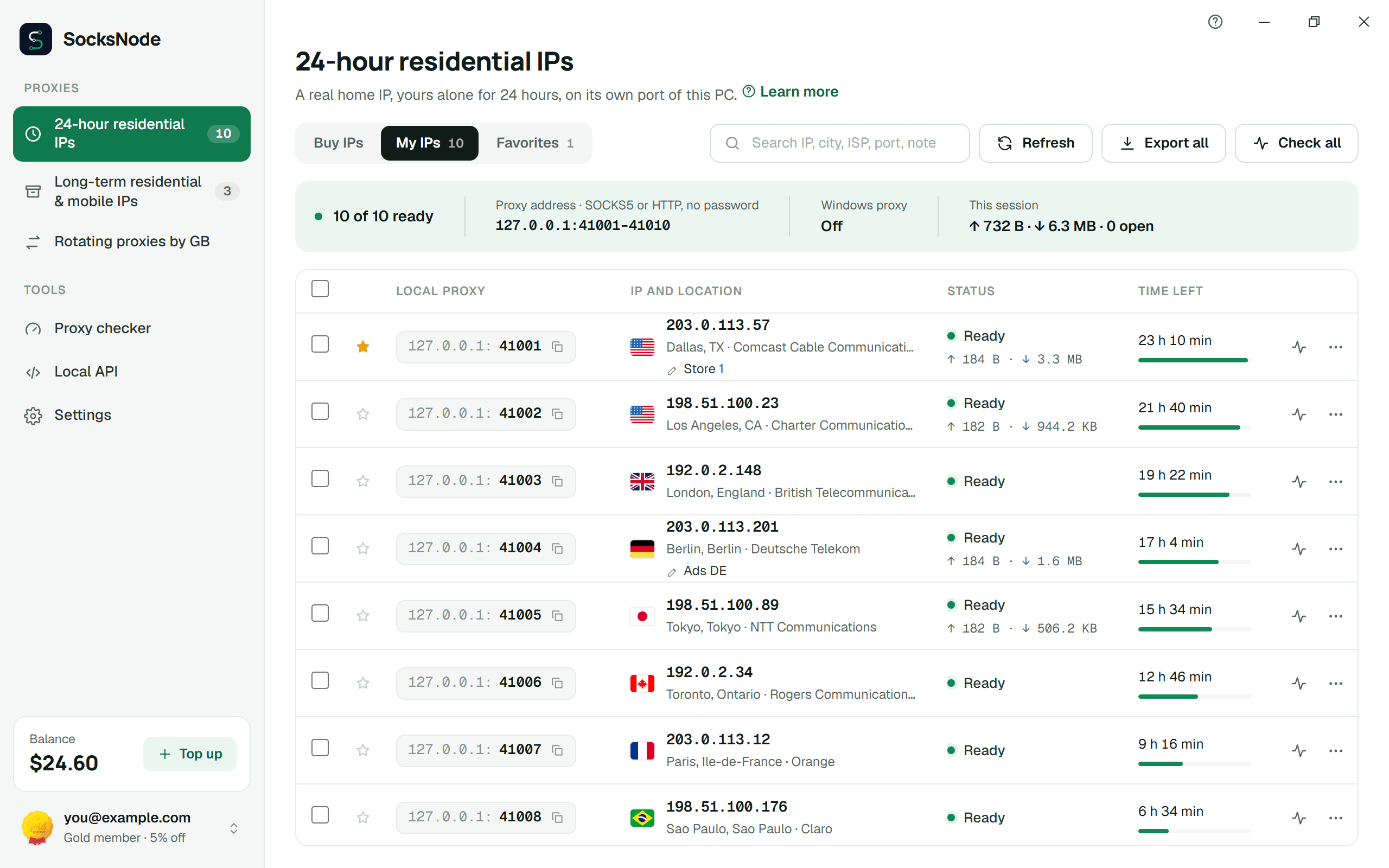Image resolution: width=1389 pixels, height=868 pixels.
Task: Tick the select-all checkbox in table header
Action: (x=320, y=289)
